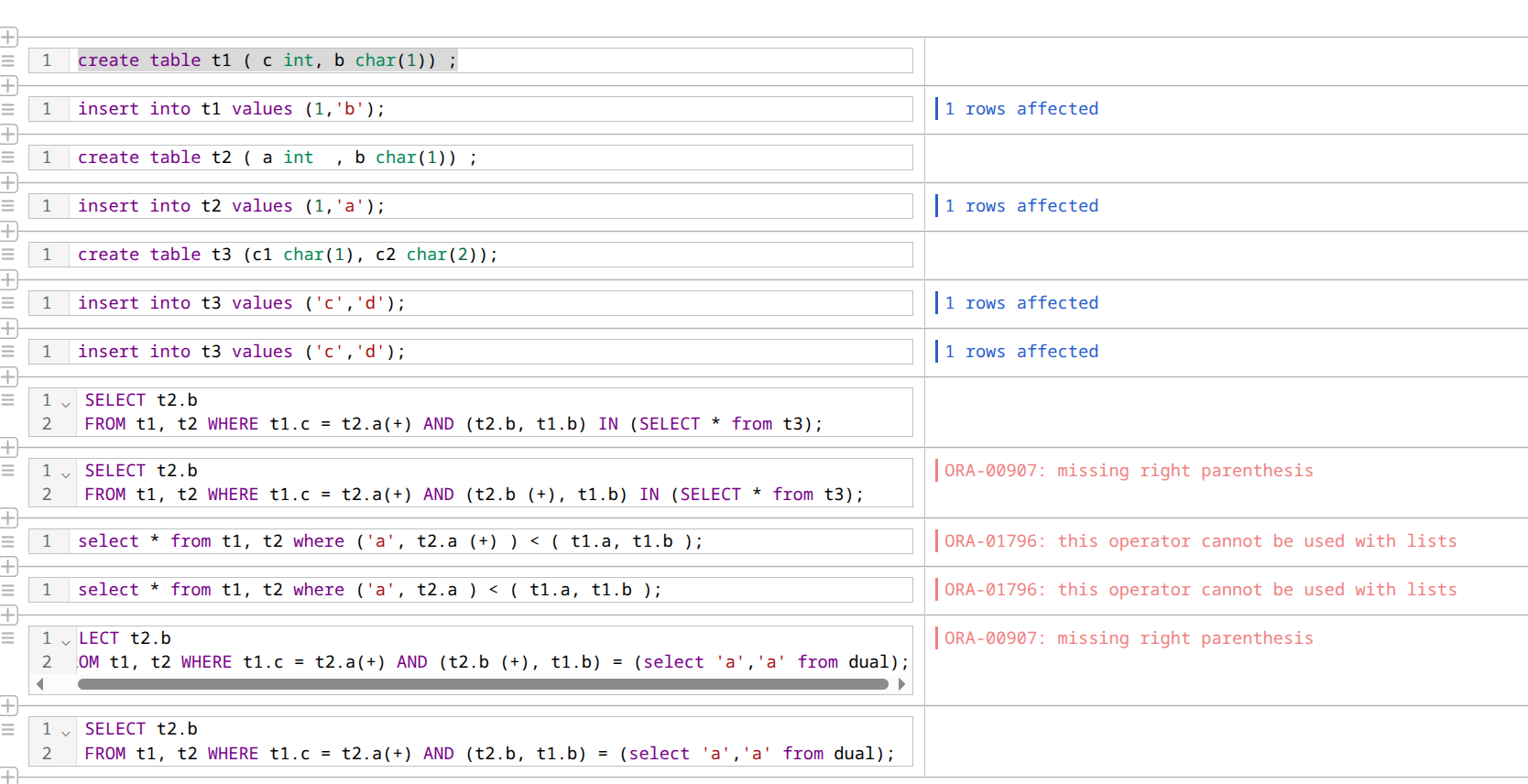Click the right arrow of the horizontal scrollbar
The image size is (1528, 784).
[901, 684]
